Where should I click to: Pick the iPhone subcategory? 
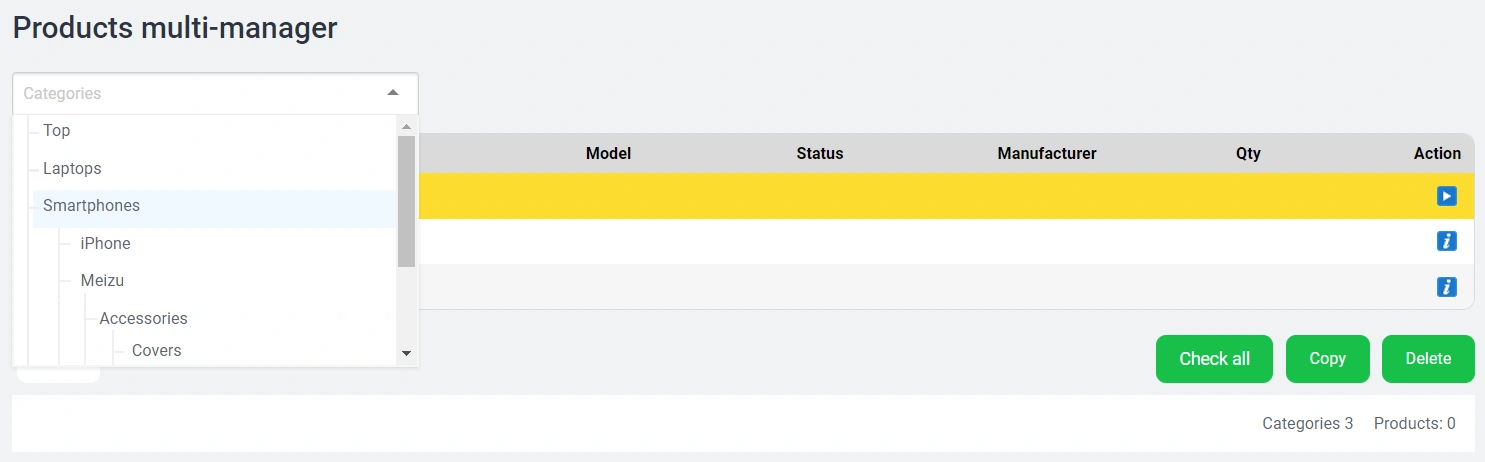pos(105,244)
